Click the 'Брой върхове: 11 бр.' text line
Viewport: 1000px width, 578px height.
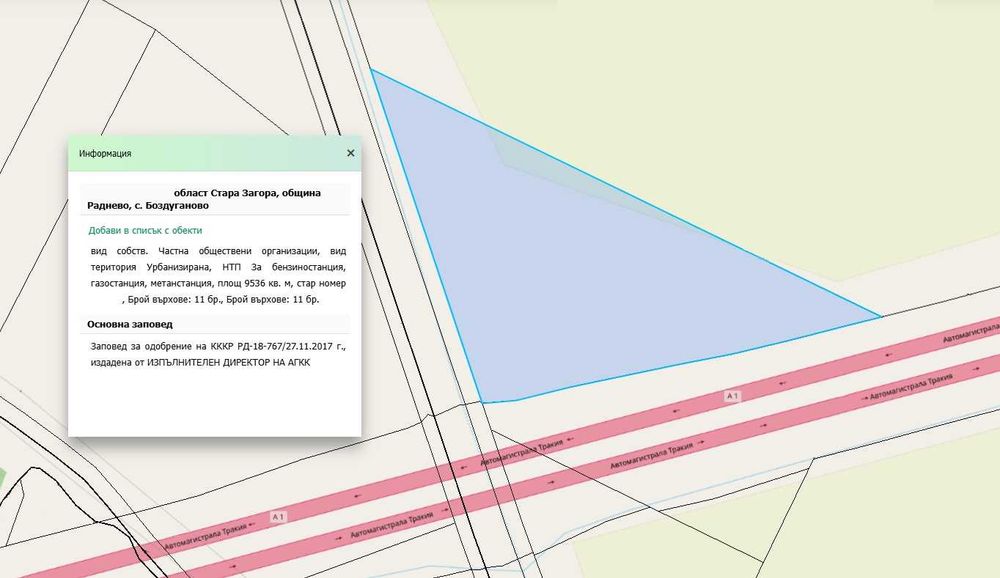click(x=223, y=299)
